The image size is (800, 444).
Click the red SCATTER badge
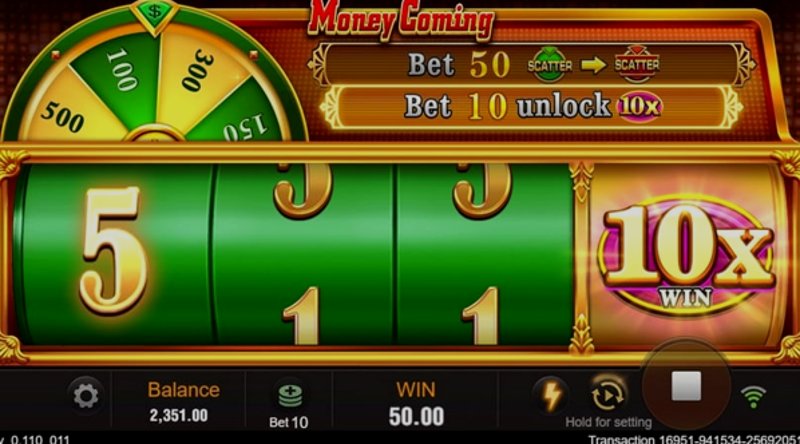tap(637, 64)
